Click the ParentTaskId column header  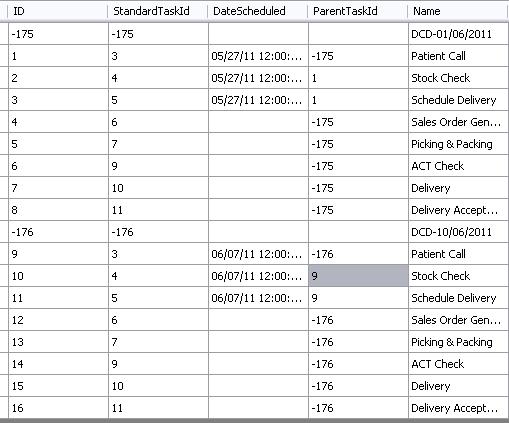357,11
